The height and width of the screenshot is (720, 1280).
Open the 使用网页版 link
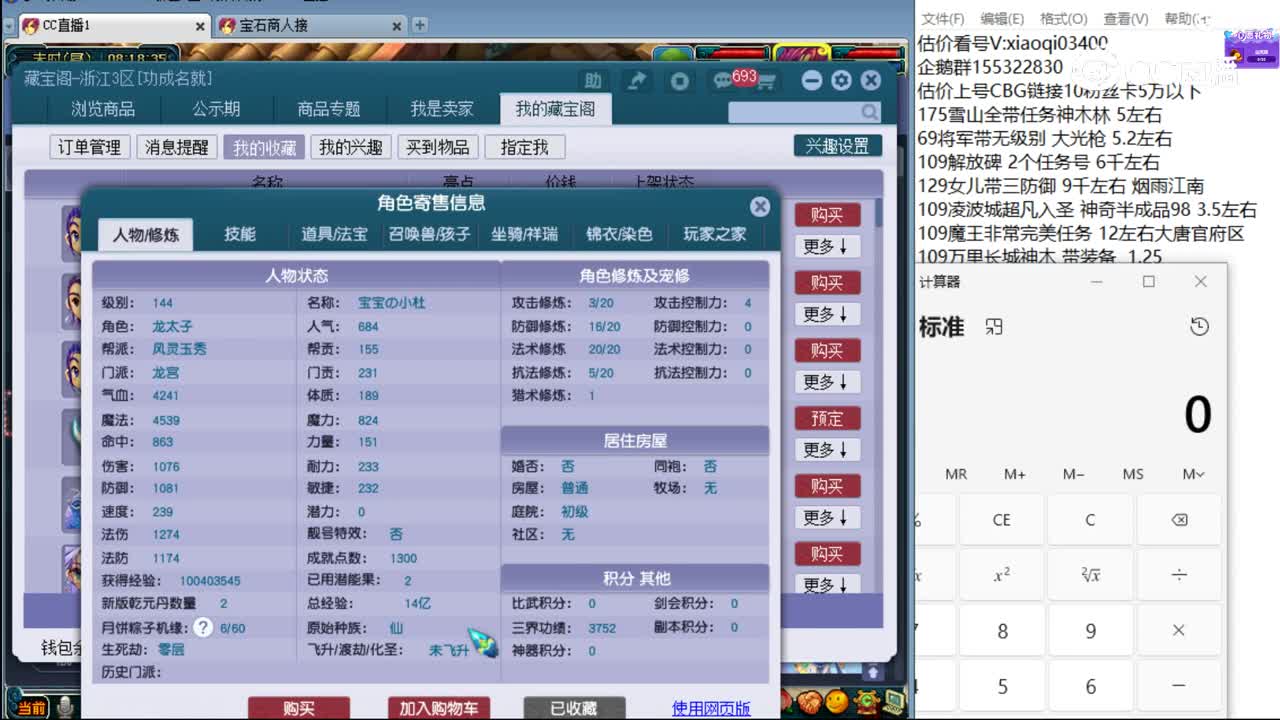pyautogui.click(x=711, y=708)
